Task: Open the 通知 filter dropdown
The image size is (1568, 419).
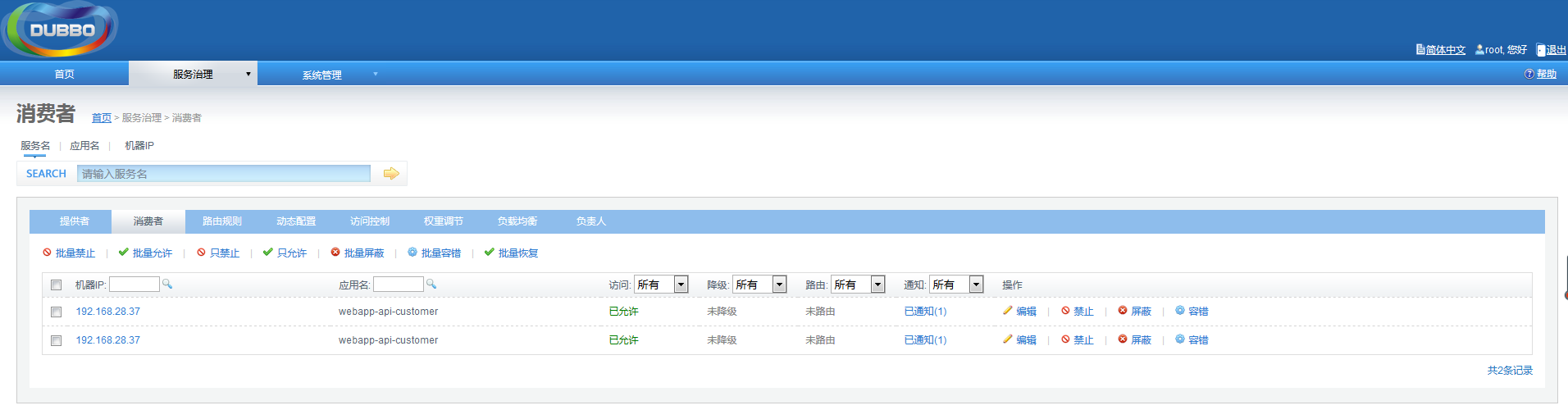Action: pyautogui.click(x=956, y=285)
